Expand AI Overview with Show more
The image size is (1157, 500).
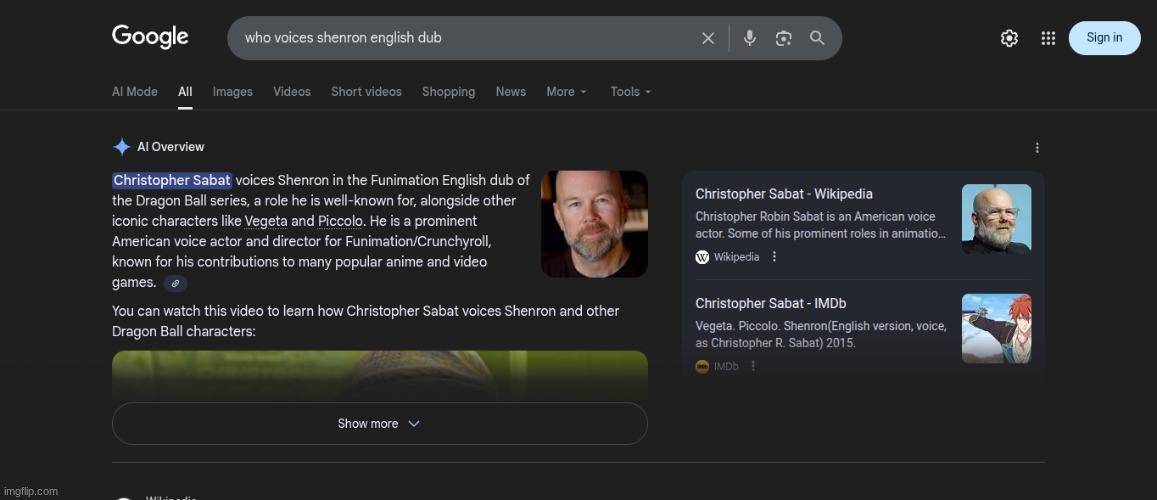coord(379,424)
